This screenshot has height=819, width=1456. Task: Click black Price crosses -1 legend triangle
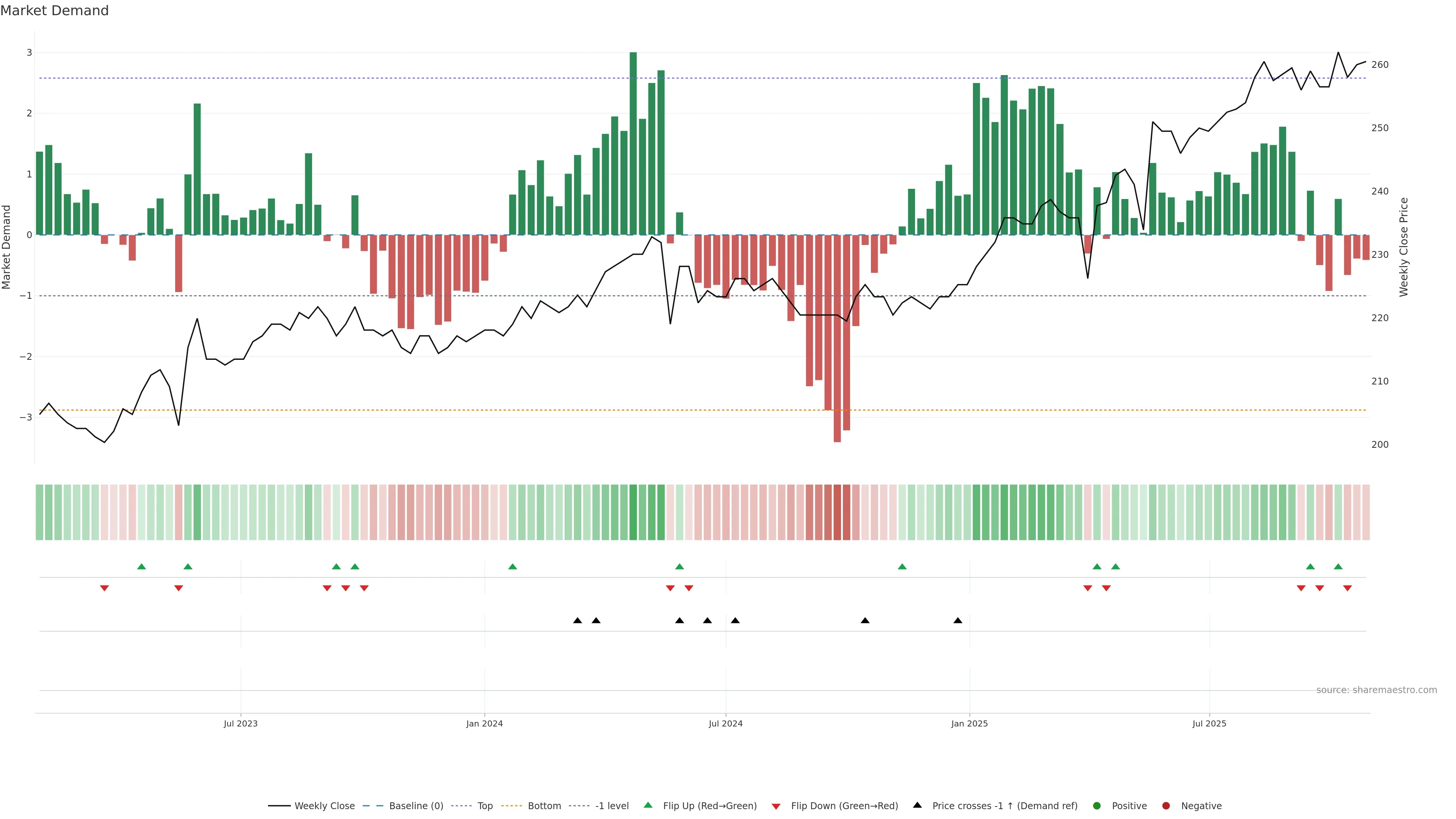(917, 805)
